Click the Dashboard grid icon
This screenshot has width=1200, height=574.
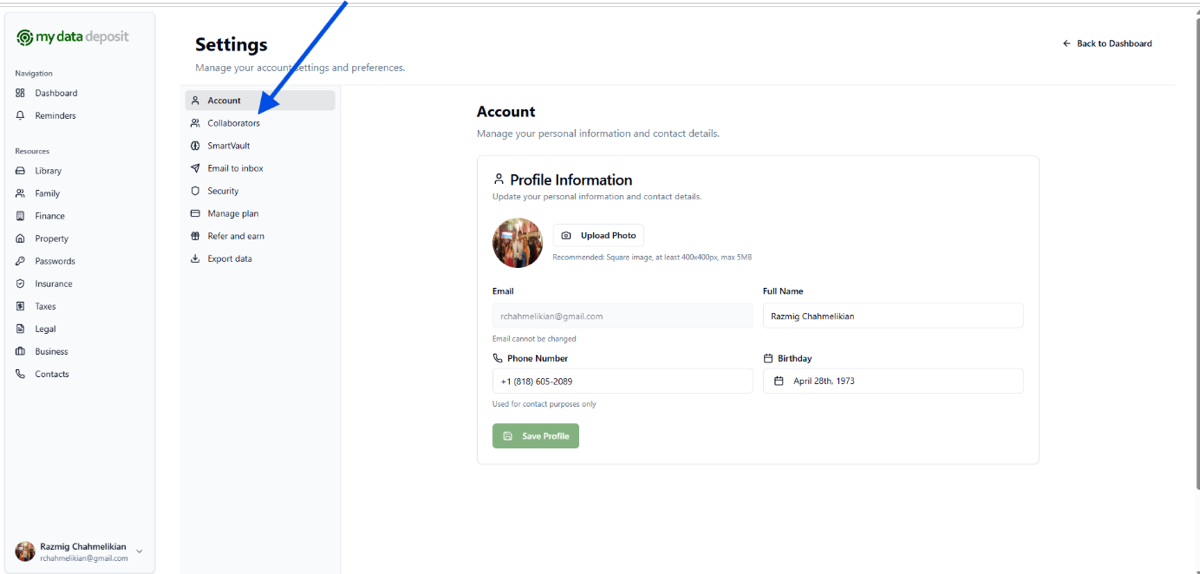point(20,93)
